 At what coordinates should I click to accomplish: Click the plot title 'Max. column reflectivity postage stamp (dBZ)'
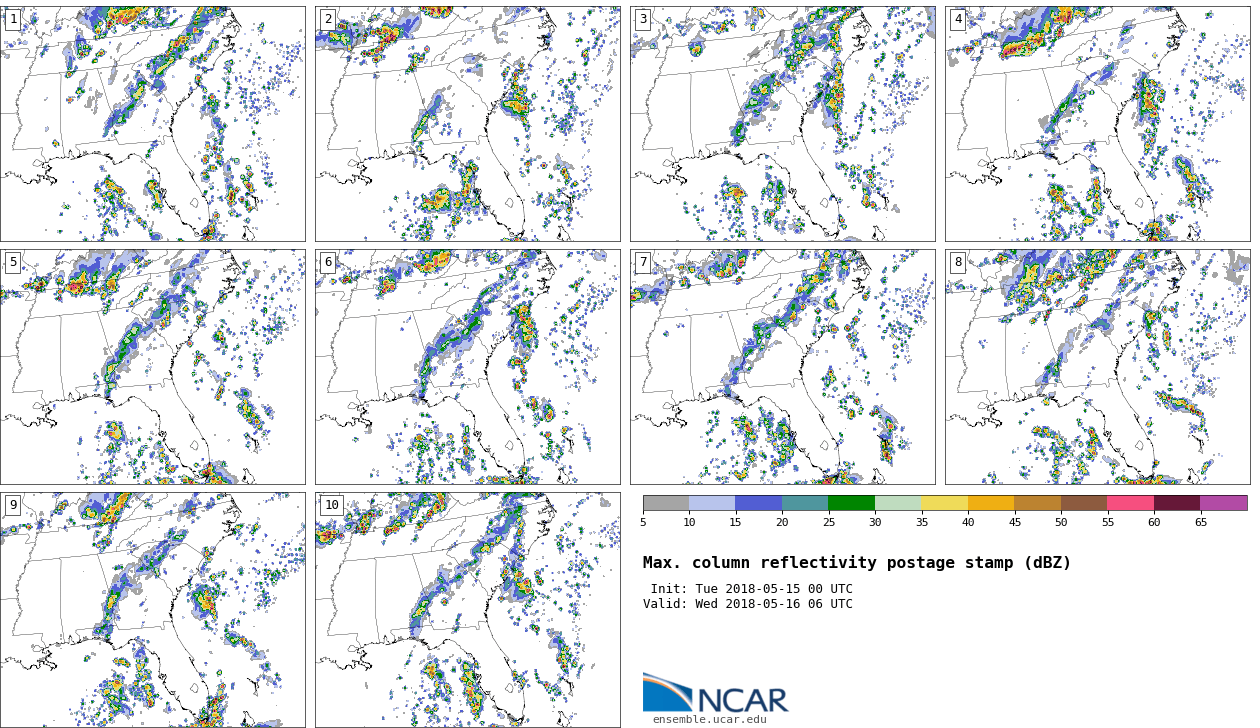click(857, 563)
